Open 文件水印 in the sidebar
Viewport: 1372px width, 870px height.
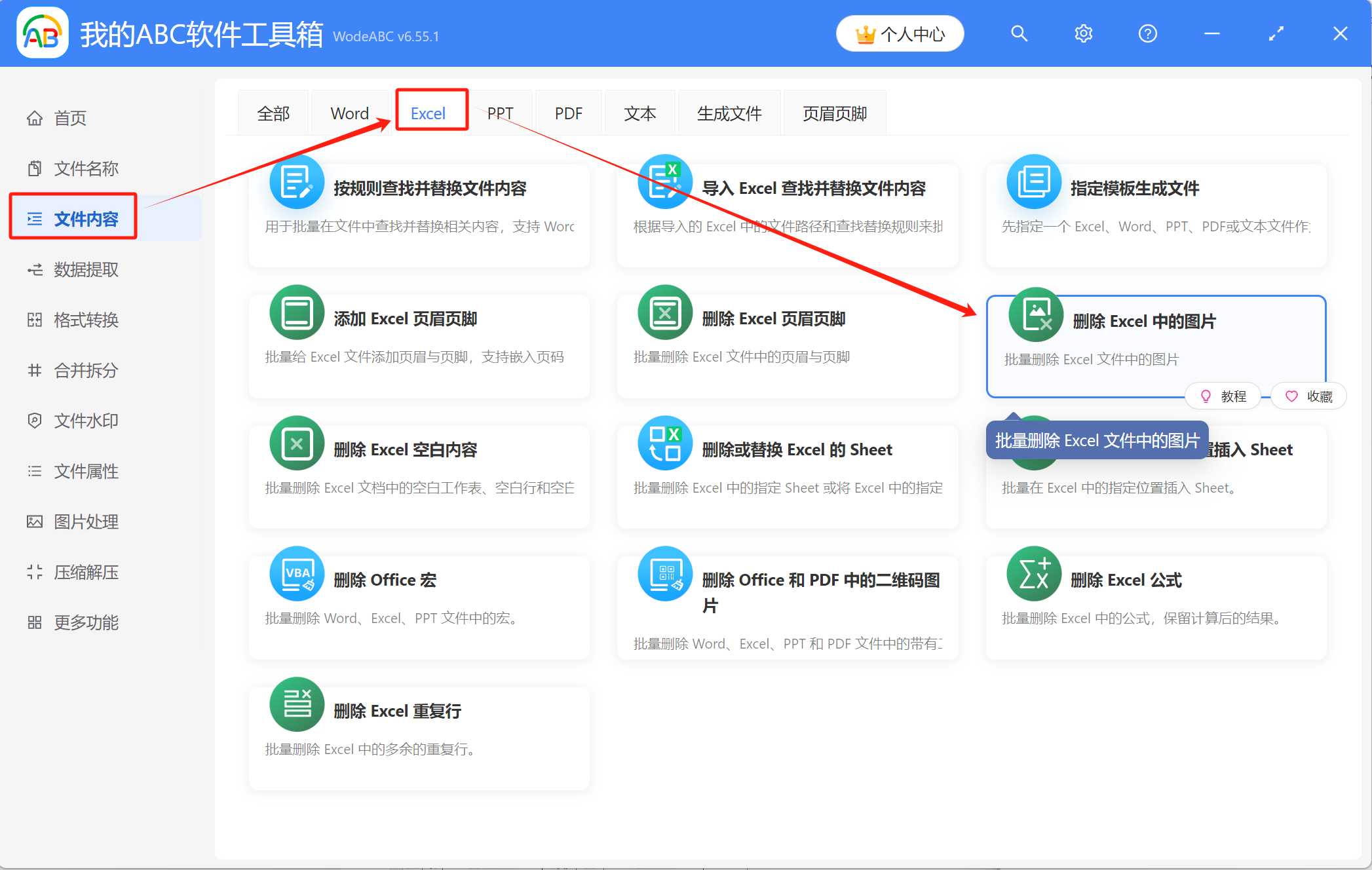tap(86, 421)
